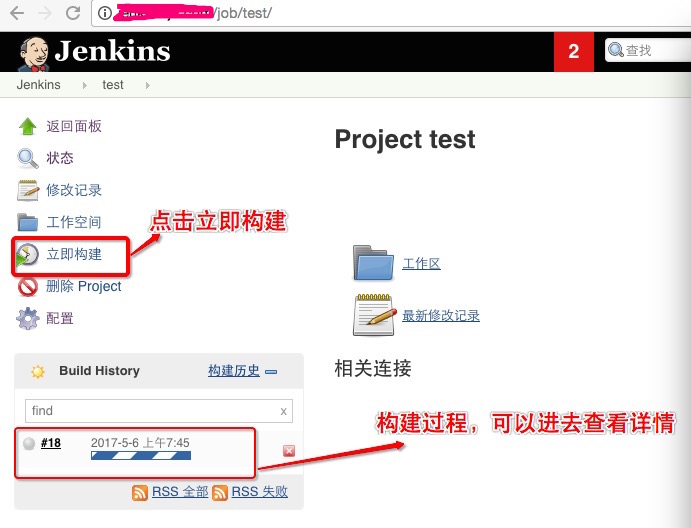Open 配置 sidebar link

point(60,318)
